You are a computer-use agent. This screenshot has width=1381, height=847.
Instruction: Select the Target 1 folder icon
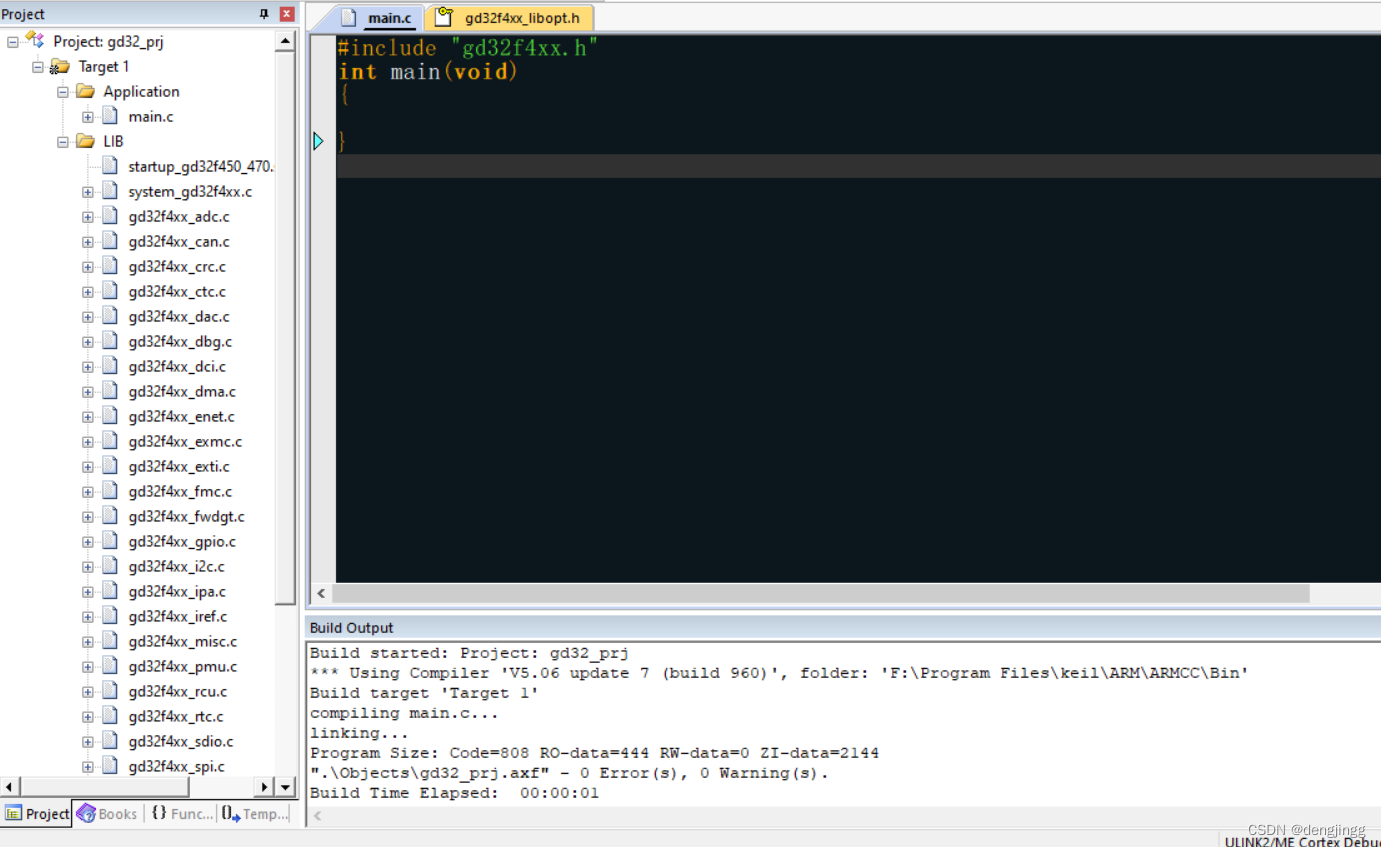[x=60, y=66]
